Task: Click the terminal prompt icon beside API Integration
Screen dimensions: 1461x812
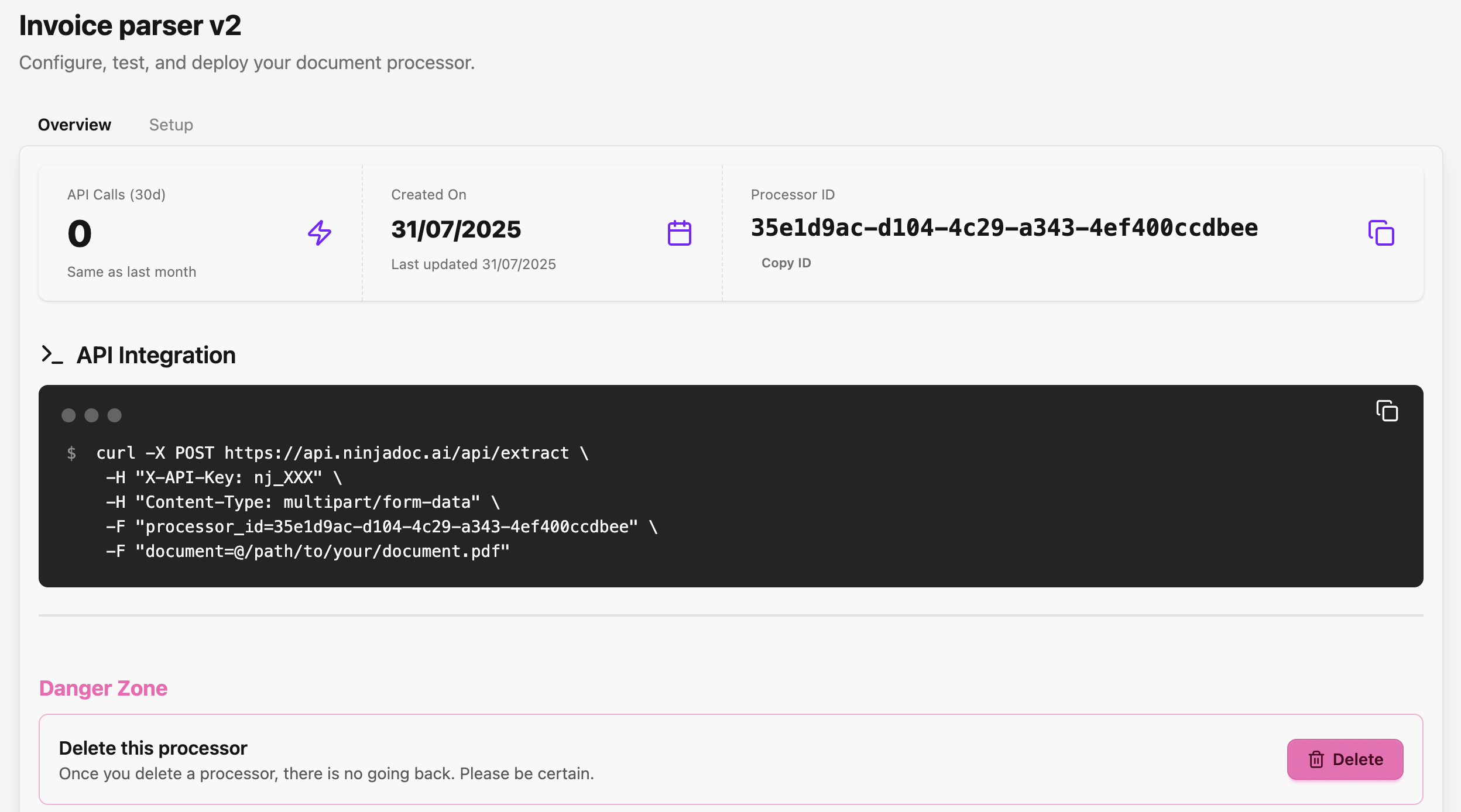Action: (x=52, y=355)
